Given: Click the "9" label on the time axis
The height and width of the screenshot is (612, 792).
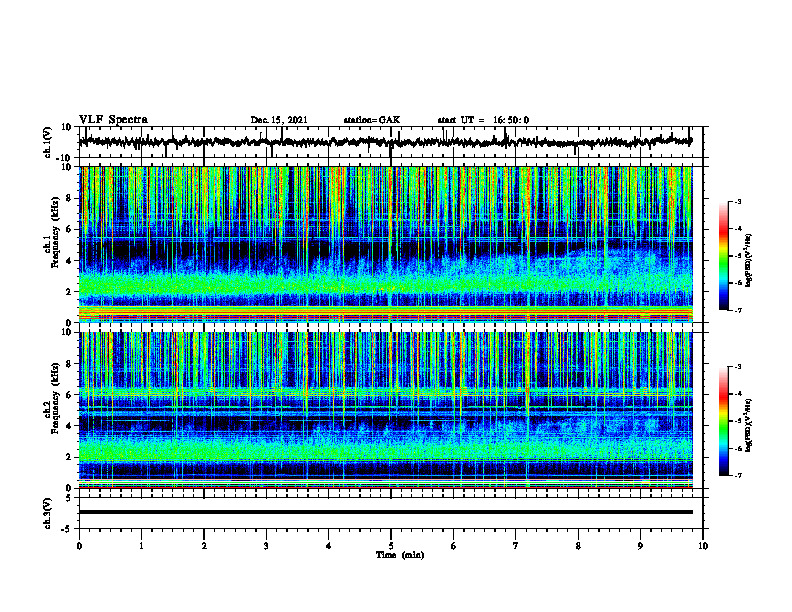Looking at the screenshot, I should [640, 546].
